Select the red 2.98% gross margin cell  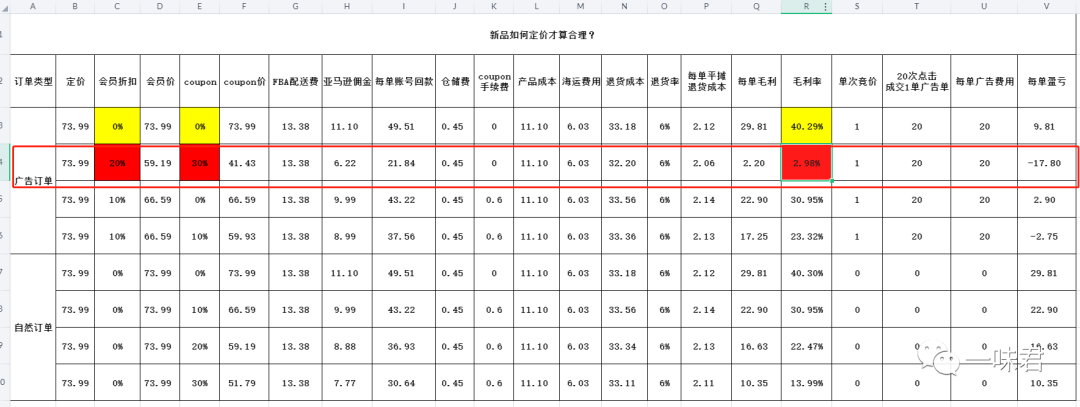tap(806, 163)
